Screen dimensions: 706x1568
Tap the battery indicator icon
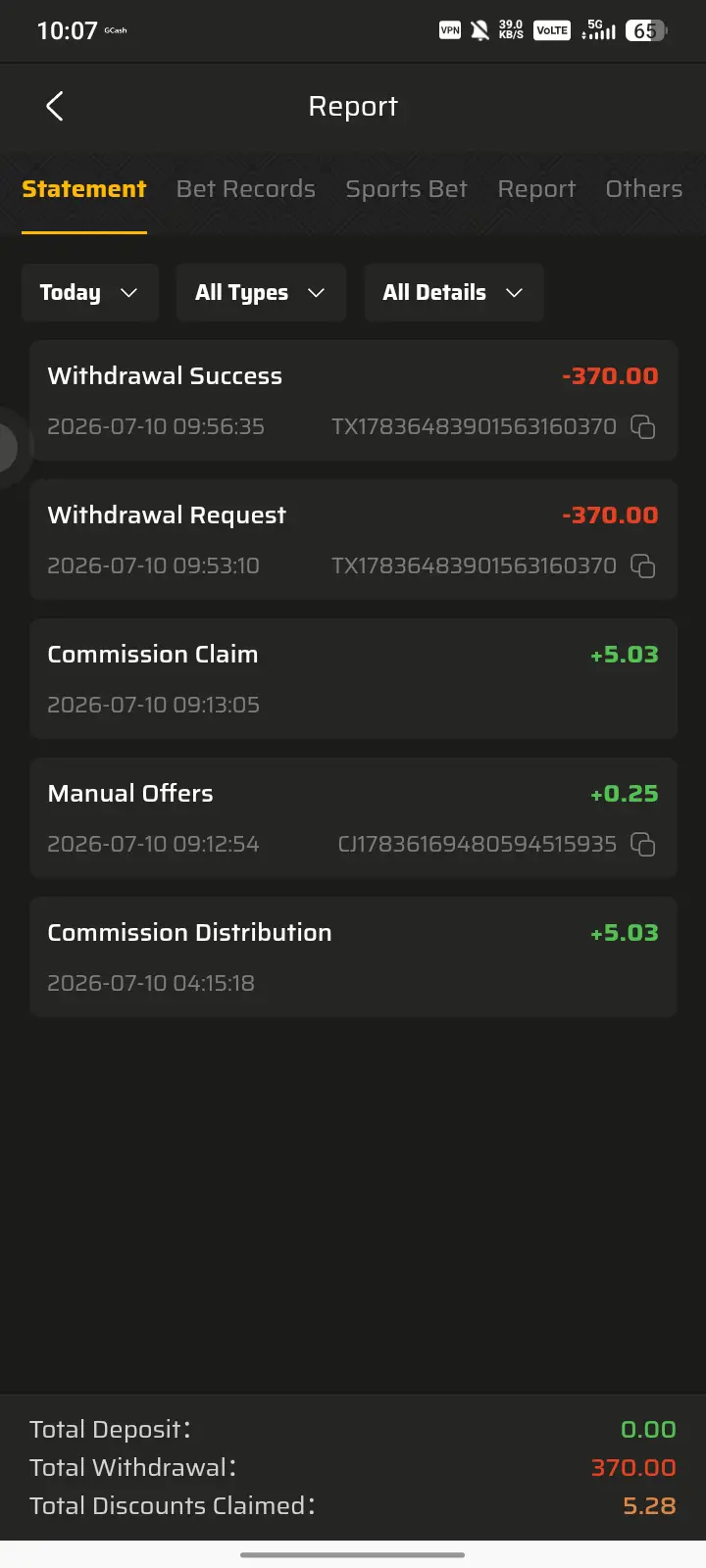click(646, 30)
